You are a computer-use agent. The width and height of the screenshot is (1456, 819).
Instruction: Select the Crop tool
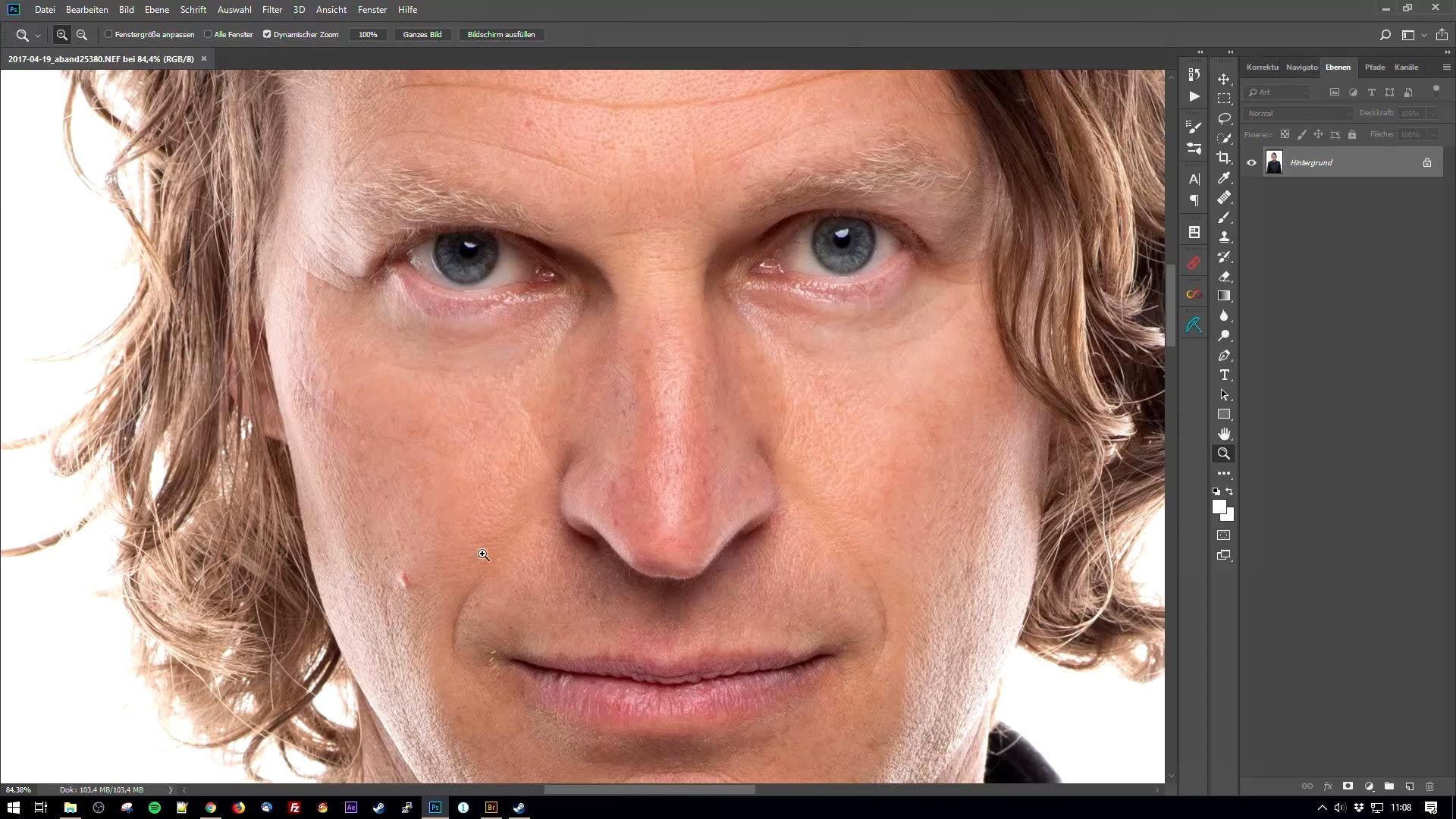tap(1224, 158)
